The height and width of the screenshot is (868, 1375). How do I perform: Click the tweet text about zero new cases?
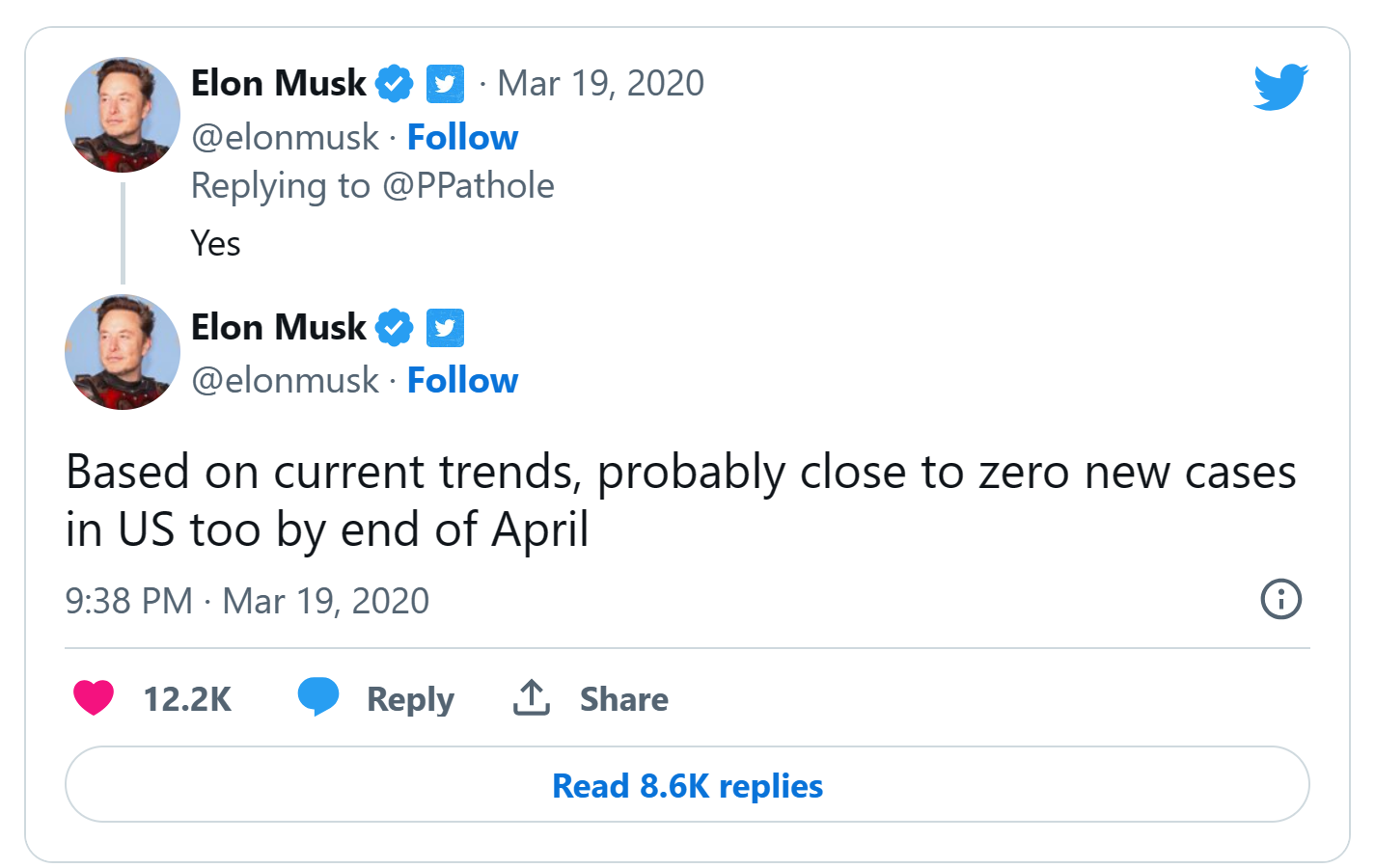click(x=679, y=501)
